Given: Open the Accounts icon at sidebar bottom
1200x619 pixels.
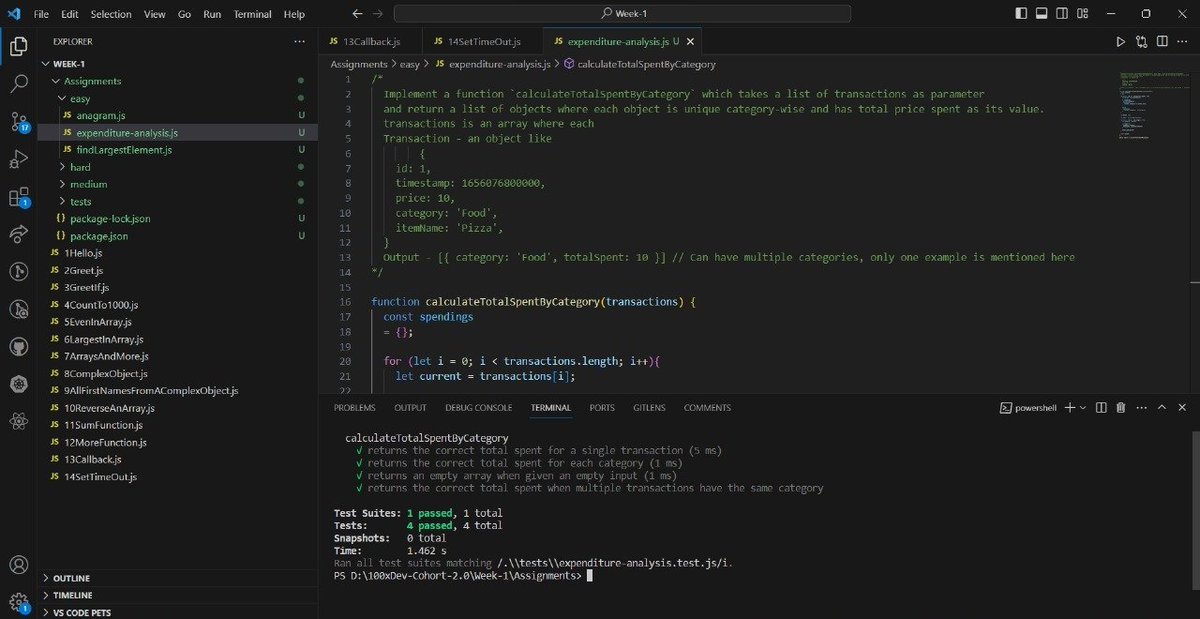Looking at the screenshot, I should [18, 566].
